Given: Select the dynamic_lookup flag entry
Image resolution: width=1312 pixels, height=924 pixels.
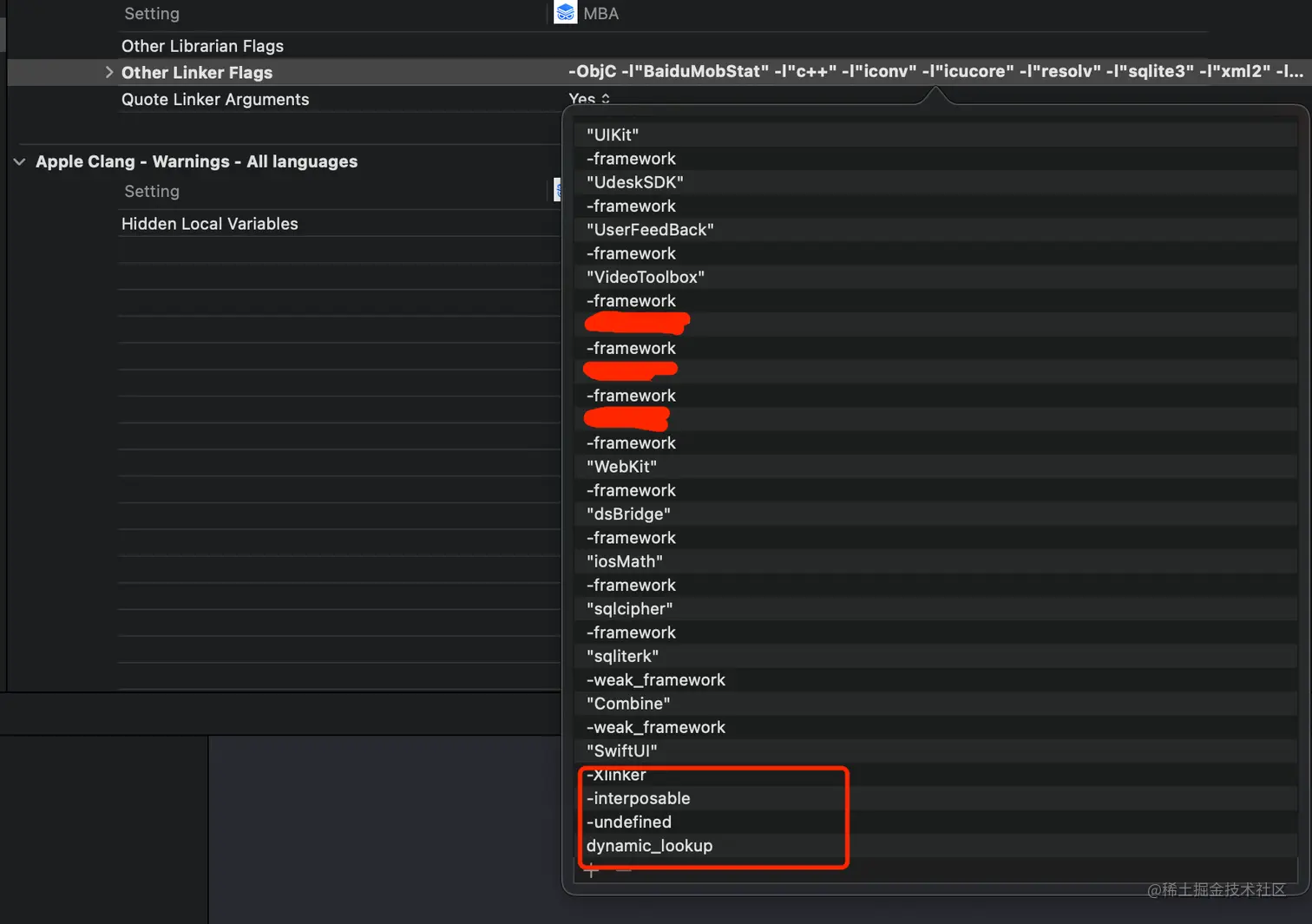Looking at the screenshot, I should tap(935, 846).
